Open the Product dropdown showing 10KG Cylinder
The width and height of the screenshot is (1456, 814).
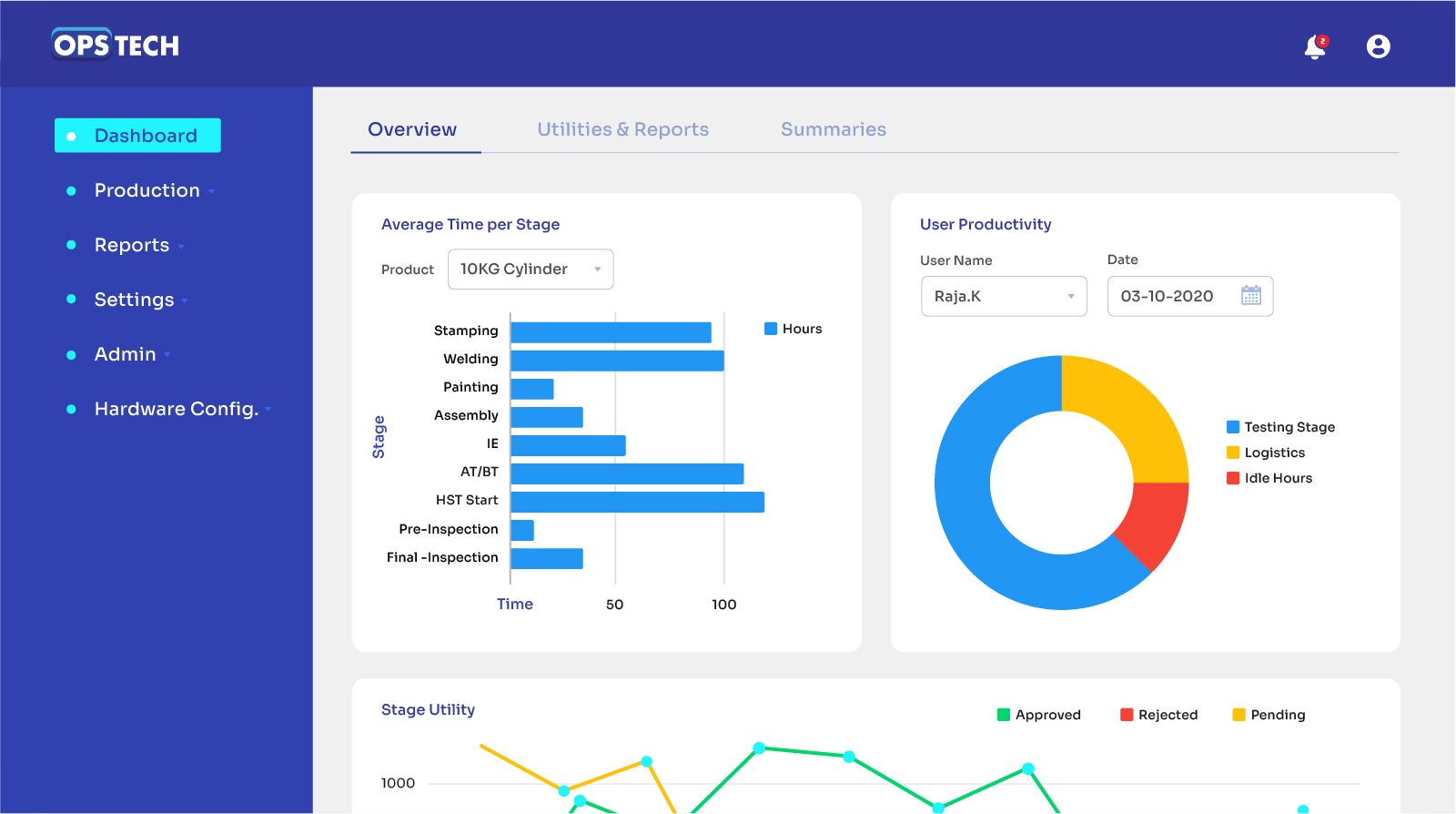(531, 270)
